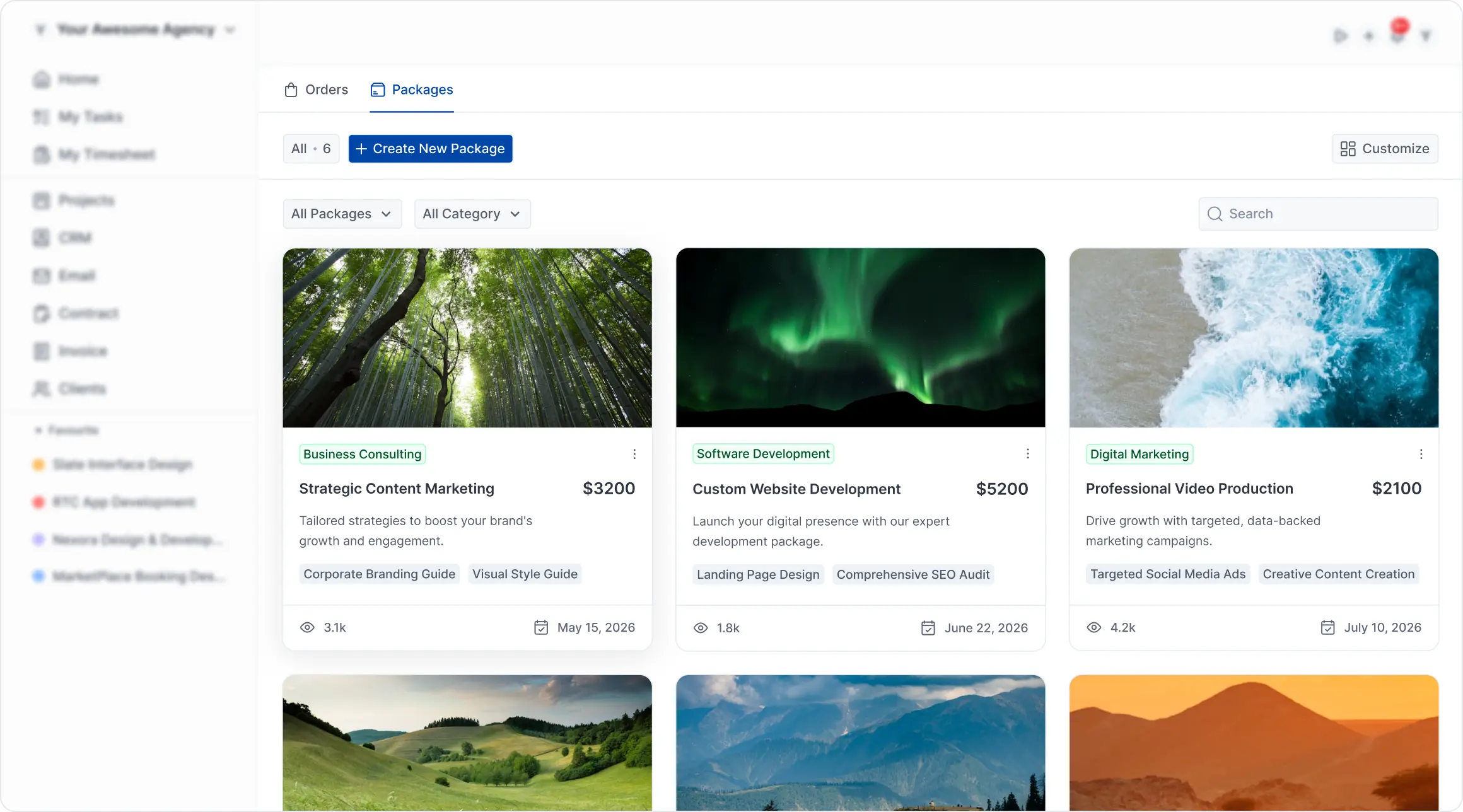This screenshot has height=812, width=1463.
Task: Select the Digital Marketing category tag
Action: click(x=1140, y=454)
